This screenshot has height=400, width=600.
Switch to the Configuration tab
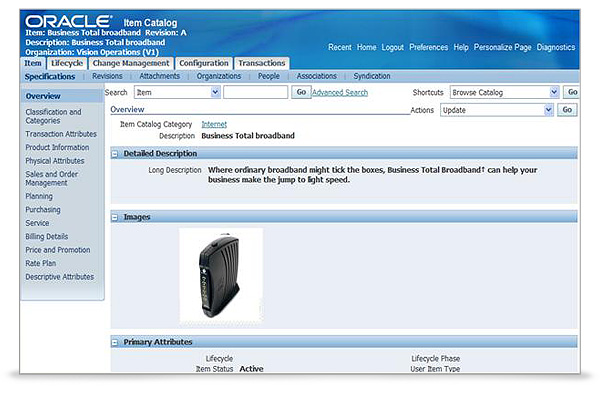click(x=204, y=63)
